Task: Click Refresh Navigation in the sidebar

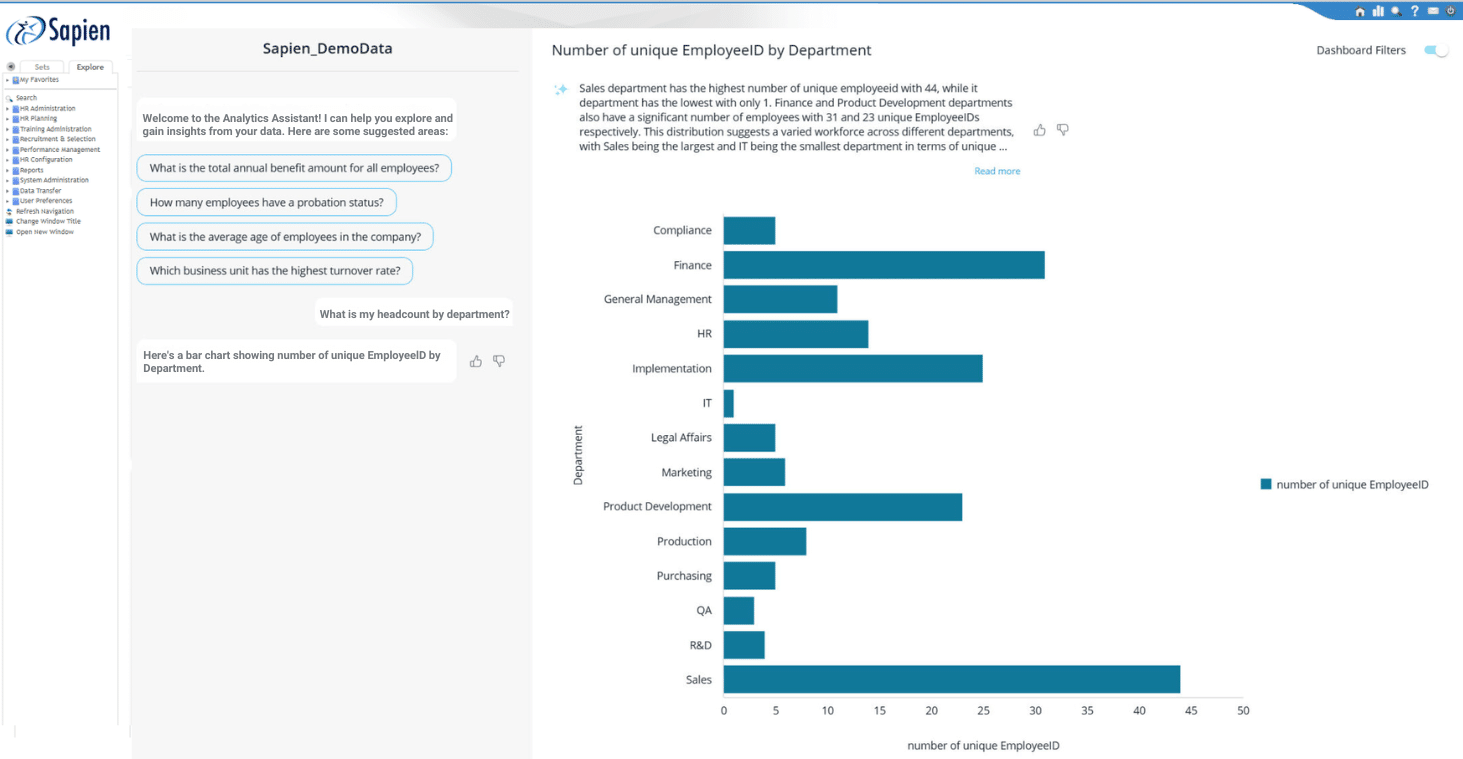Action: (x=44, y=211)
